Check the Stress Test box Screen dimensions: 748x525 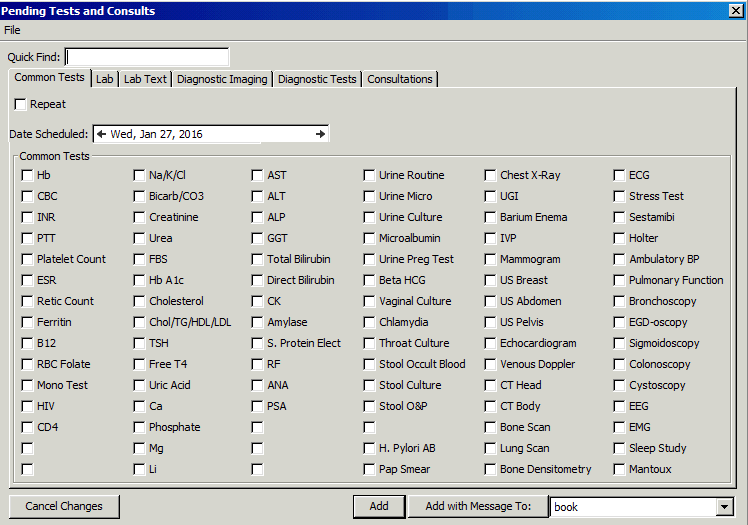click(619, 196)
